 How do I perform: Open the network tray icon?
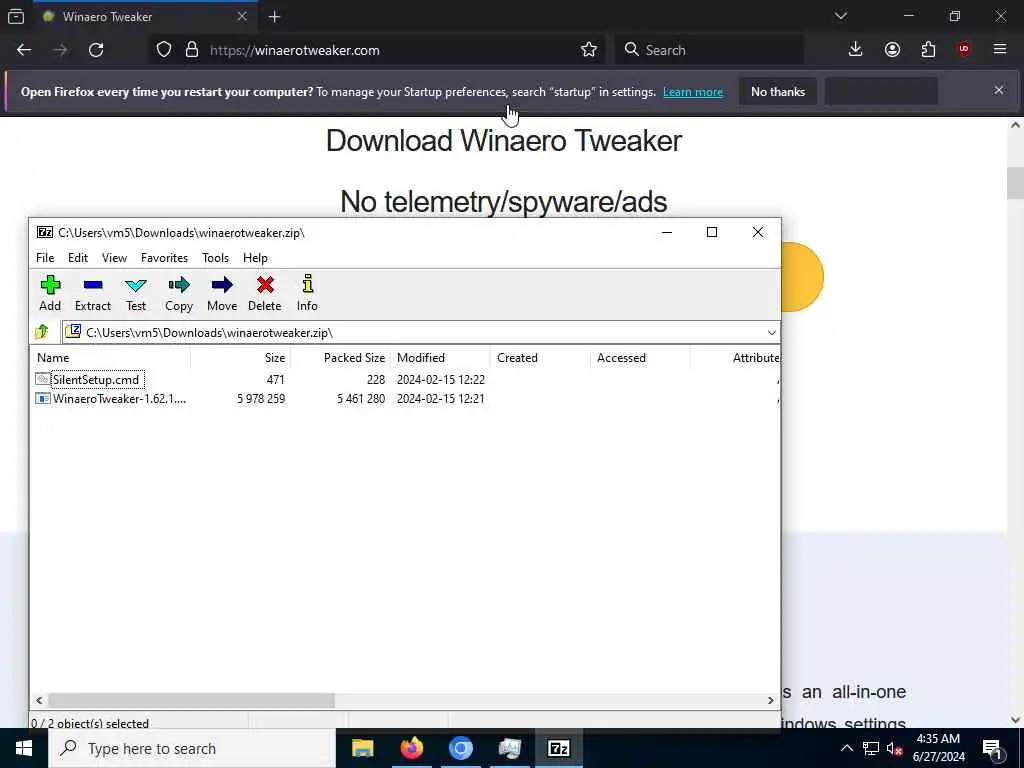tap(871, 749)
